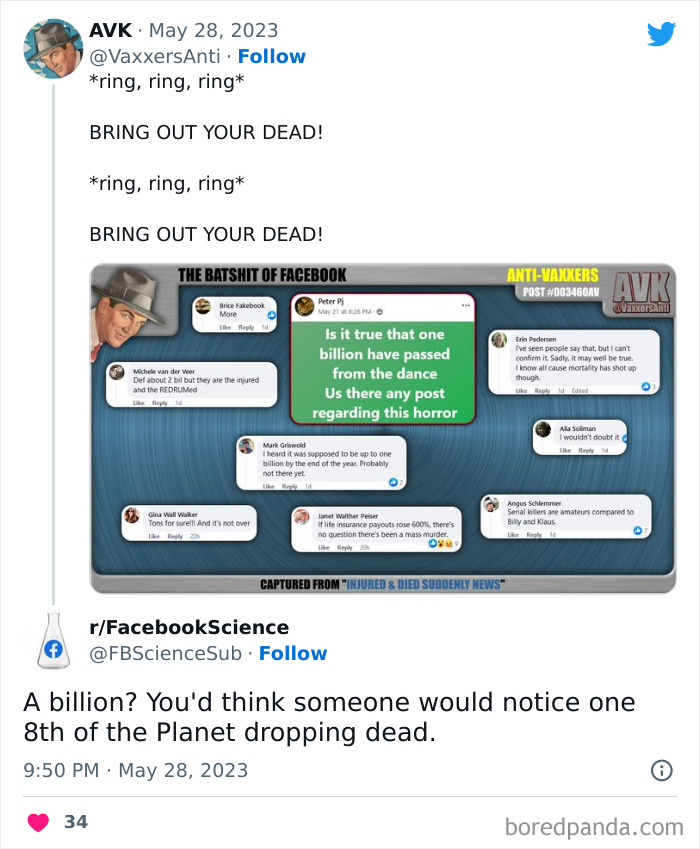Click the Twitter bird icon
This screenshot has height=849, width=700.
(x=664, y=32)
